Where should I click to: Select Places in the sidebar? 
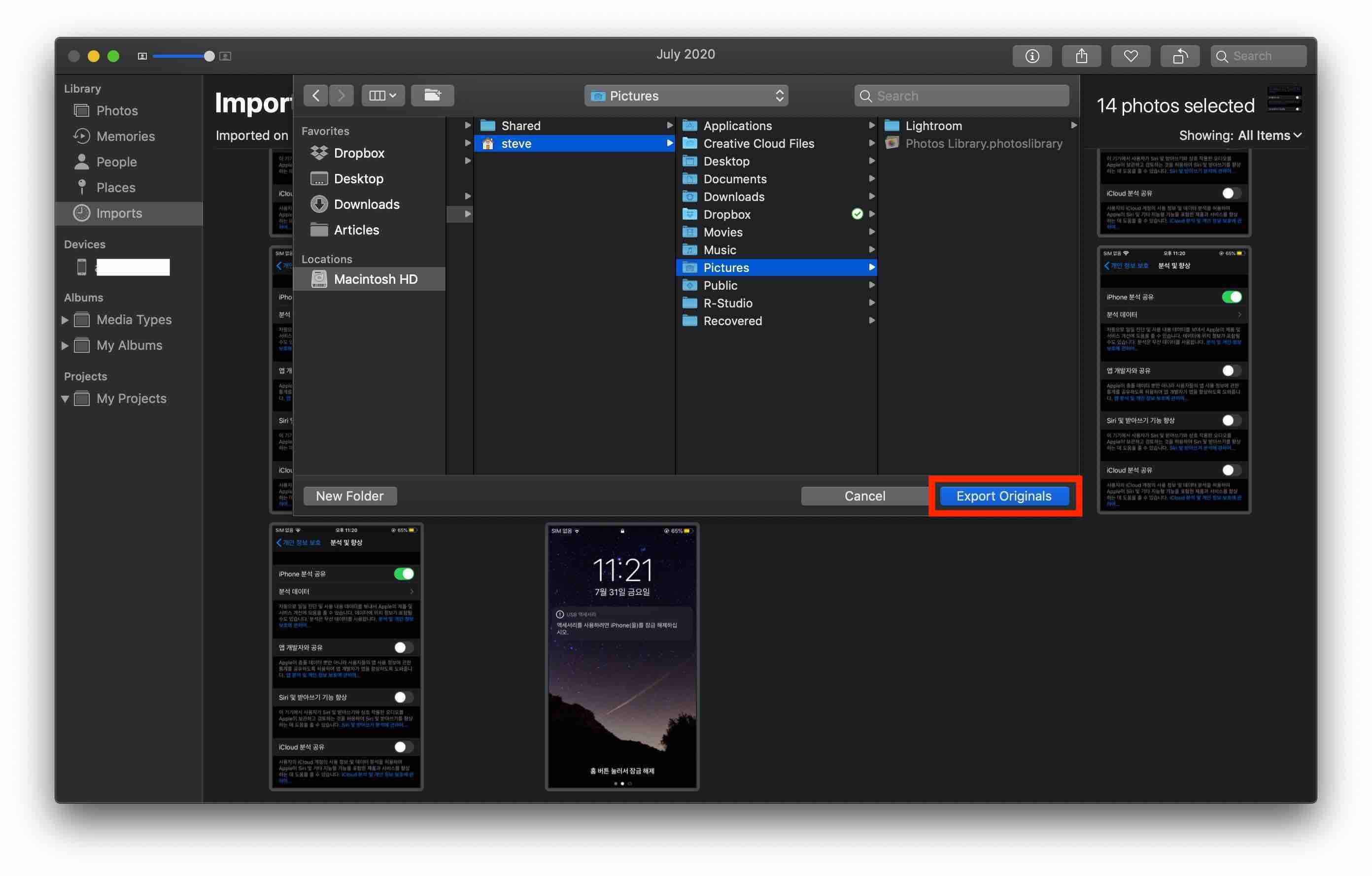coord(116,187)
